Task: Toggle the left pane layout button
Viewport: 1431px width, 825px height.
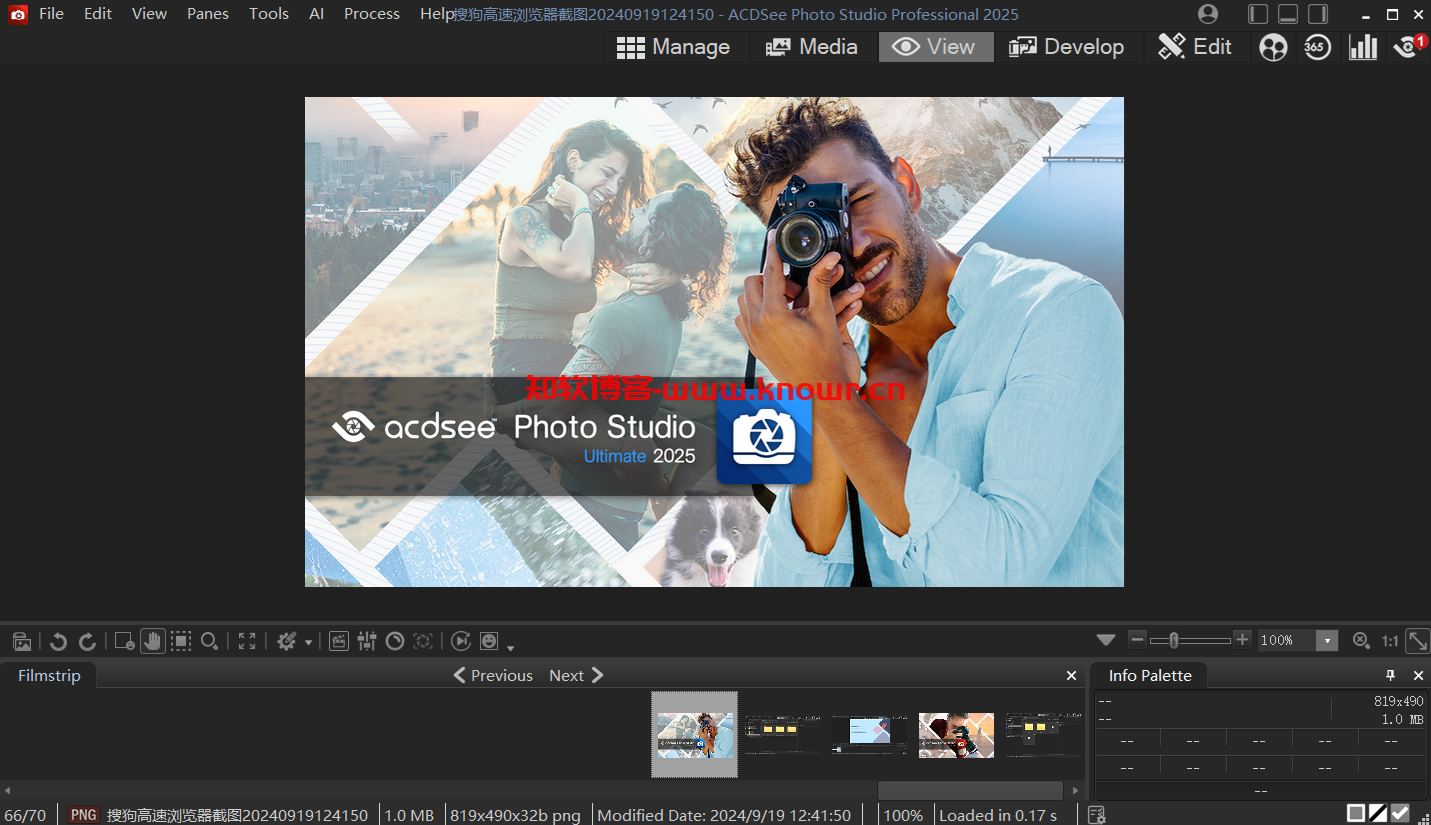Action: point(1258,14)
